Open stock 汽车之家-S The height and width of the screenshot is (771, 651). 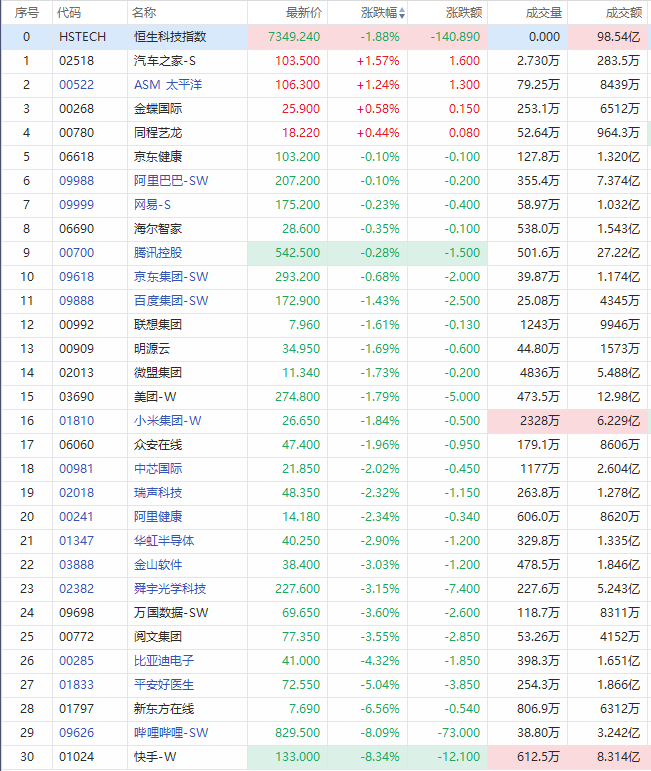(x=164, y=61)
